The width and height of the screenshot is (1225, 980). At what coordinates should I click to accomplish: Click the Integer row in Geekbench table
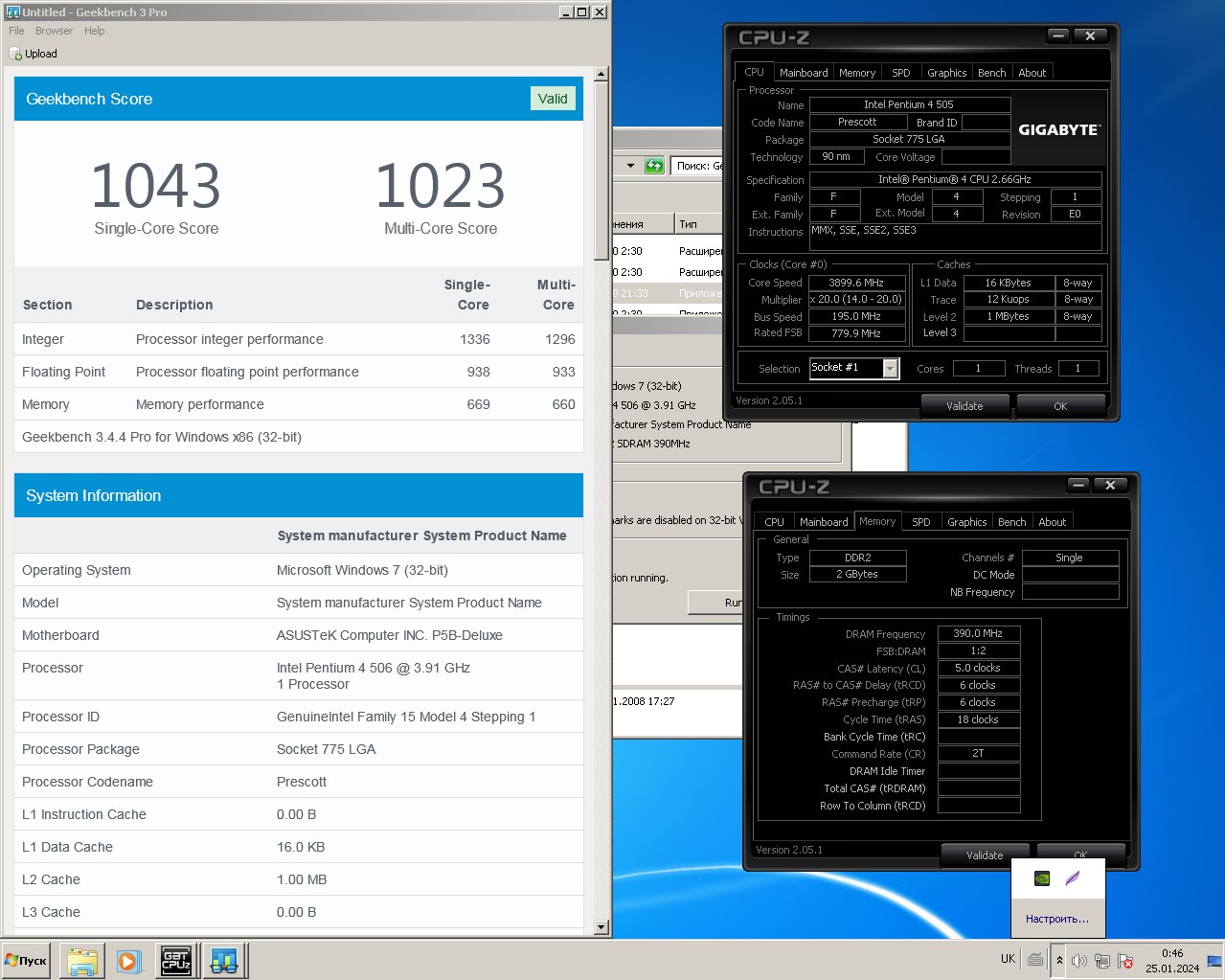pyautogui.click(x=299, y=339)
